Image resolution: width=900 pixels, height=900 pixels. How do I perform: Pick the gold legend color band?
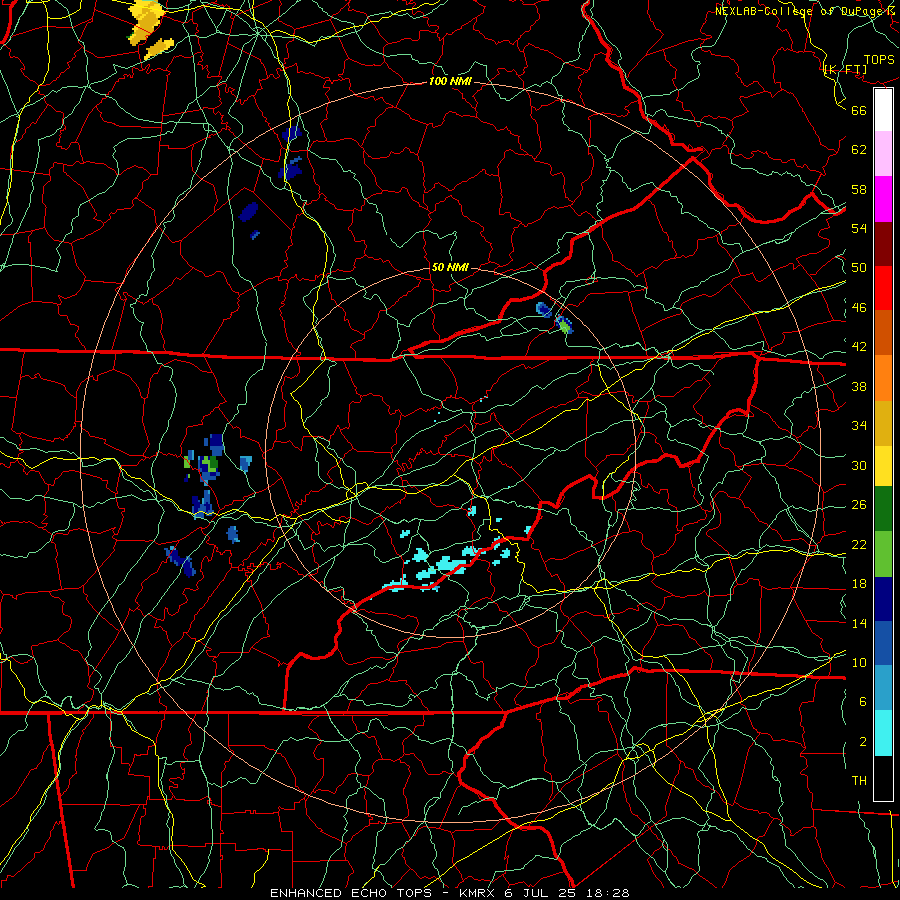883,424
